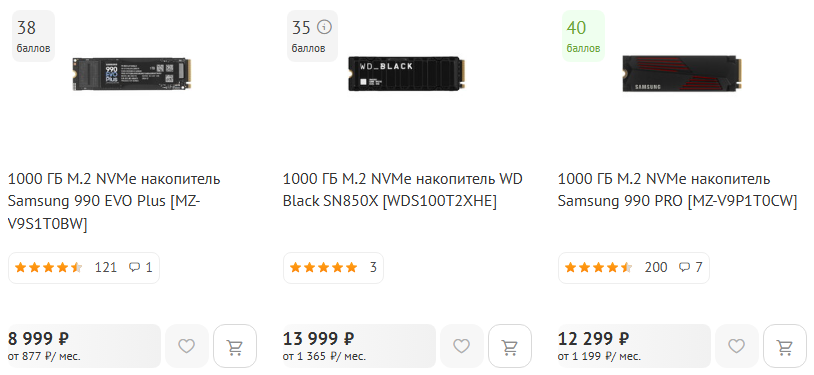The height and width of the screenshot is (375, 814).
Task: Click the 12 299 ₽ price block
Action: click(x=634, y=346)
